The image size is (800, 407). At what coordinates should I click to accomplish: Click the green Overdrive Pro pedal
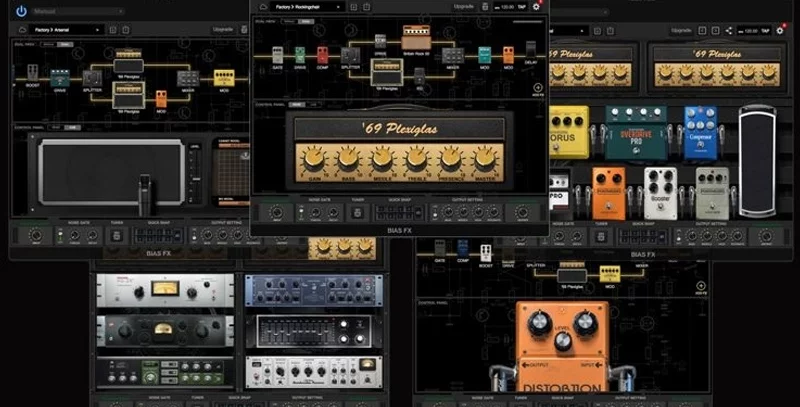tap(636, 132)
